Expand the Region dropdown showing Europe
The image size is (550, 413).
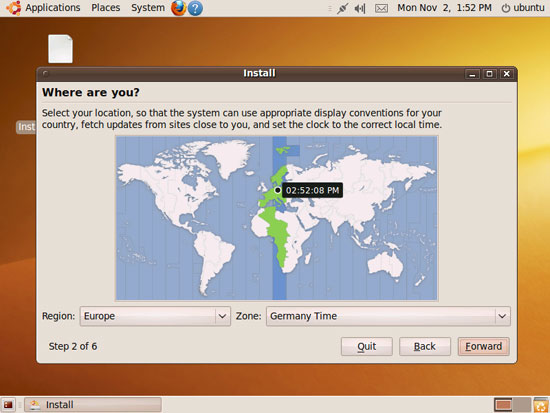click(x=155, y=316)
